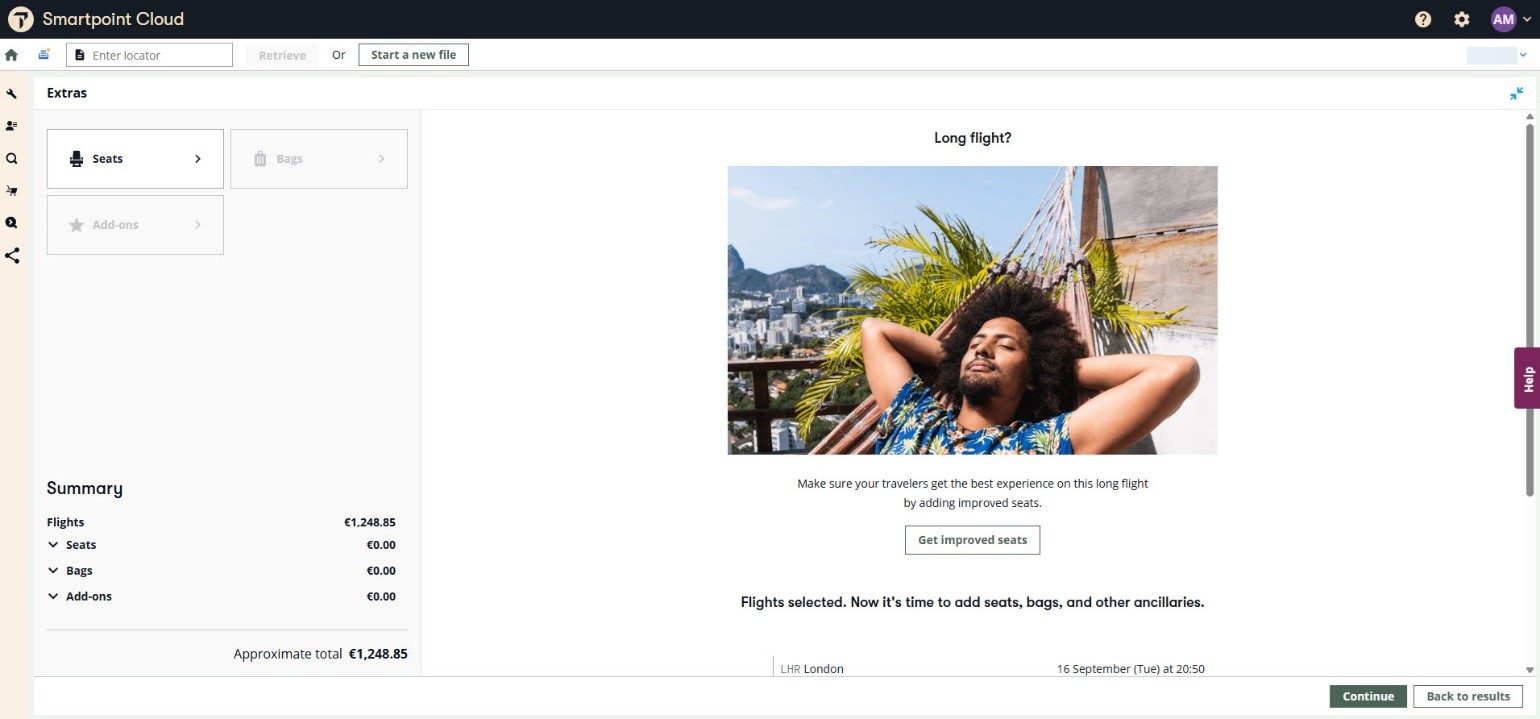The width and height of the screenshot is (1540, 719).
Task: Click the Flights label in Summary
Action: coord(66,522)
